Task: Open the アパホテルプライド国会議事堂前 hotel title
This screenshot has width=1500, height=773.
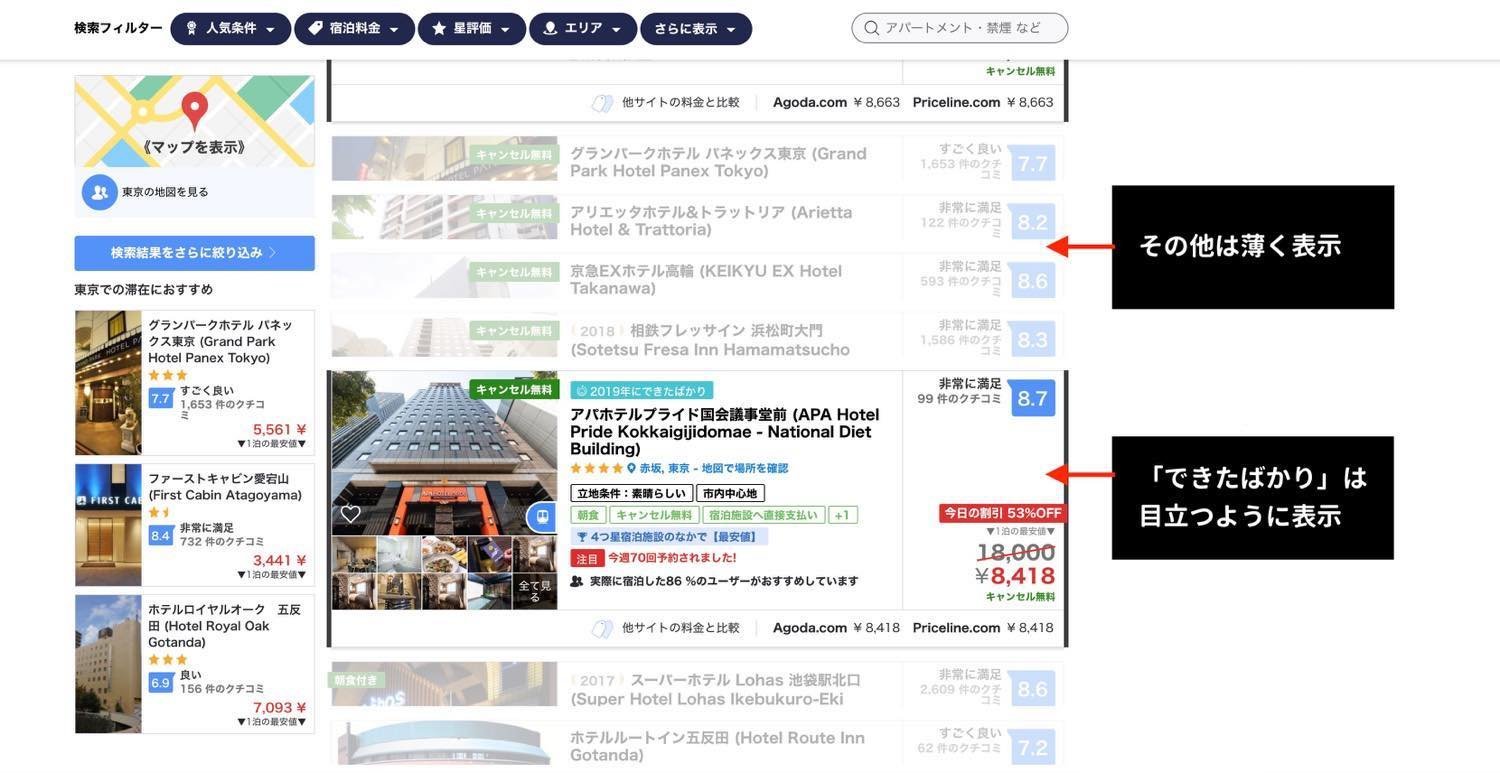Action: [725, 432]
